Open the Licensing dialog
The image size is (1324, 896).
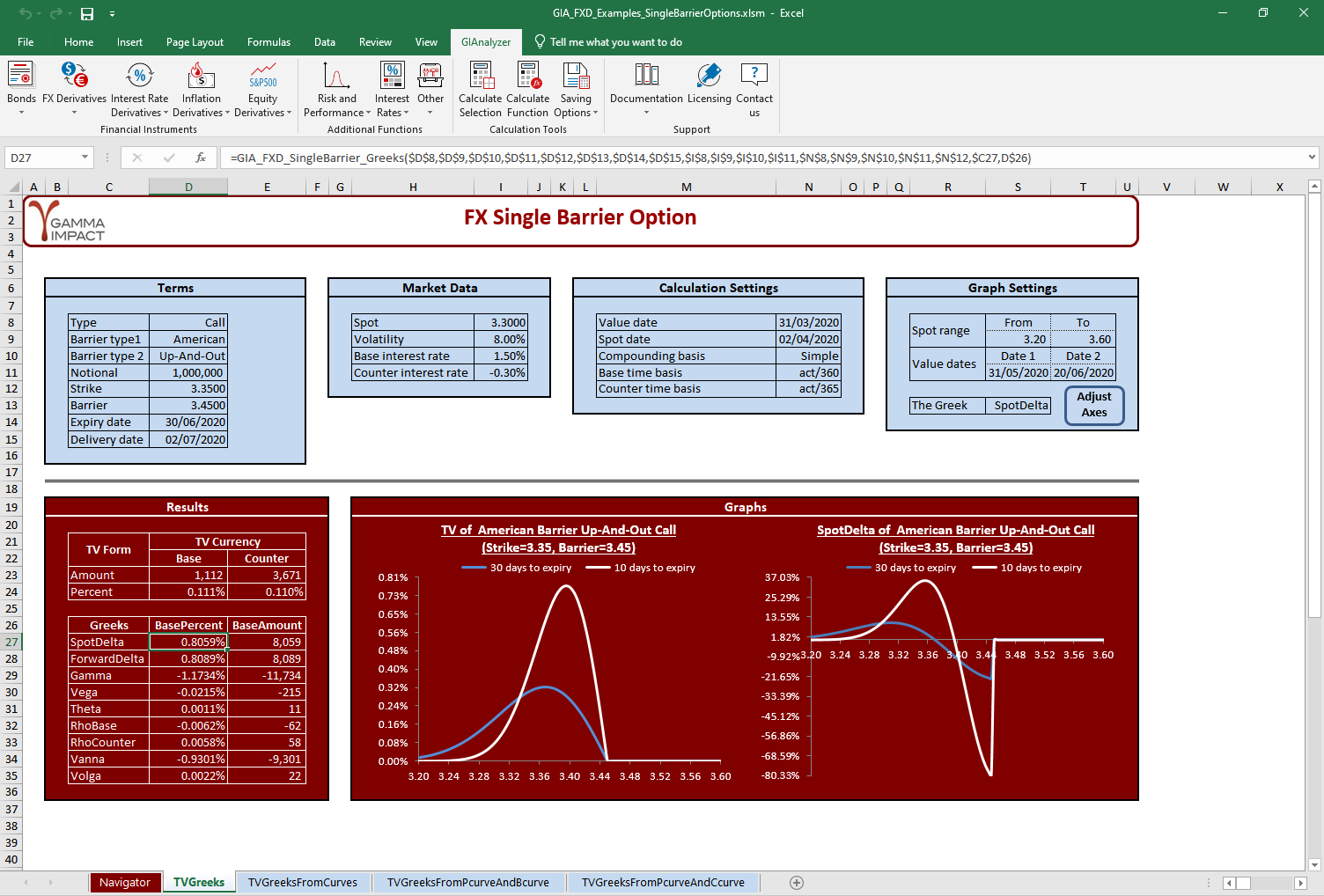[x=710, y=84]
